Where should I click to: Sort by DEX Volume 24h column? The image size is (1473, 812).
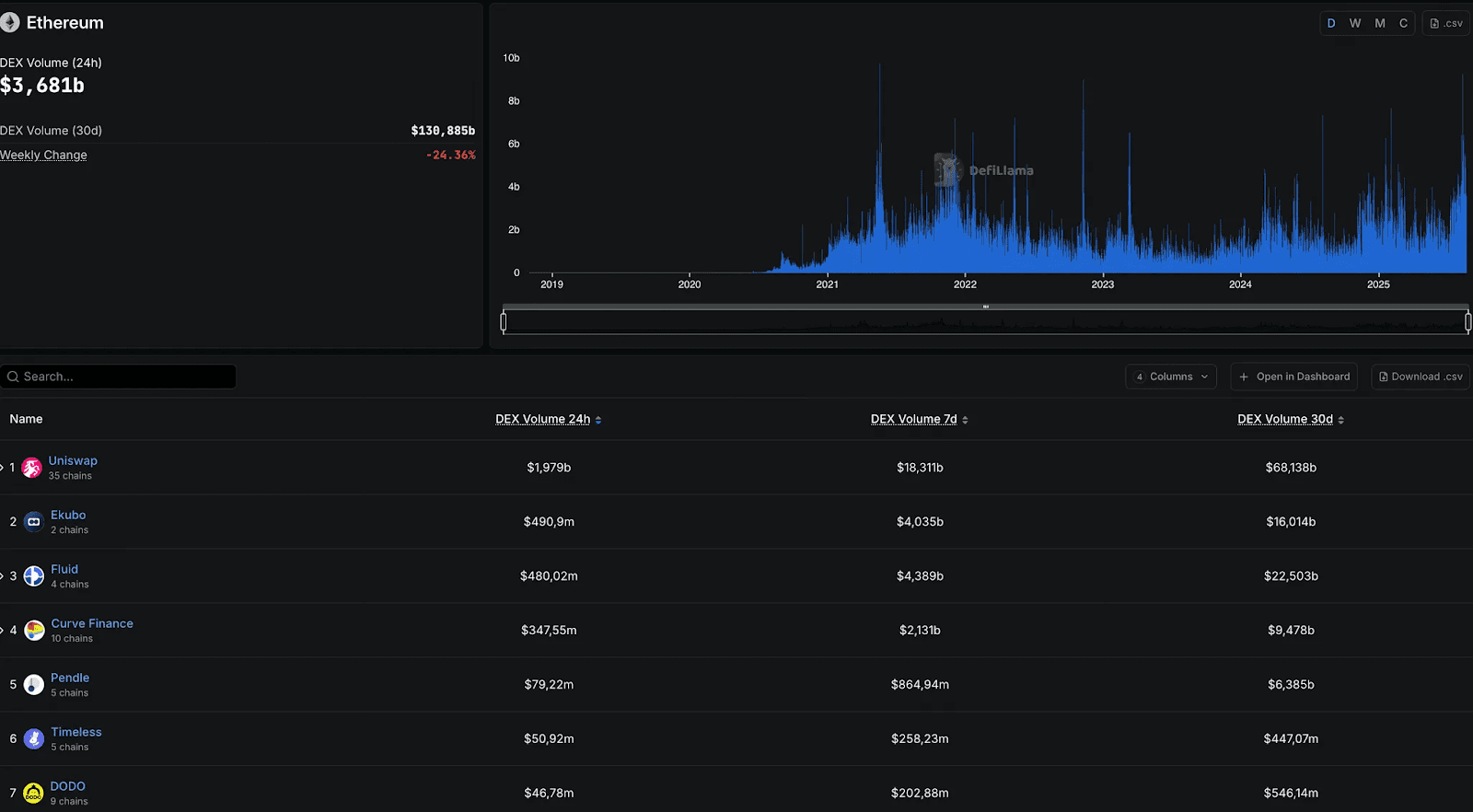[x=549, y=419]
